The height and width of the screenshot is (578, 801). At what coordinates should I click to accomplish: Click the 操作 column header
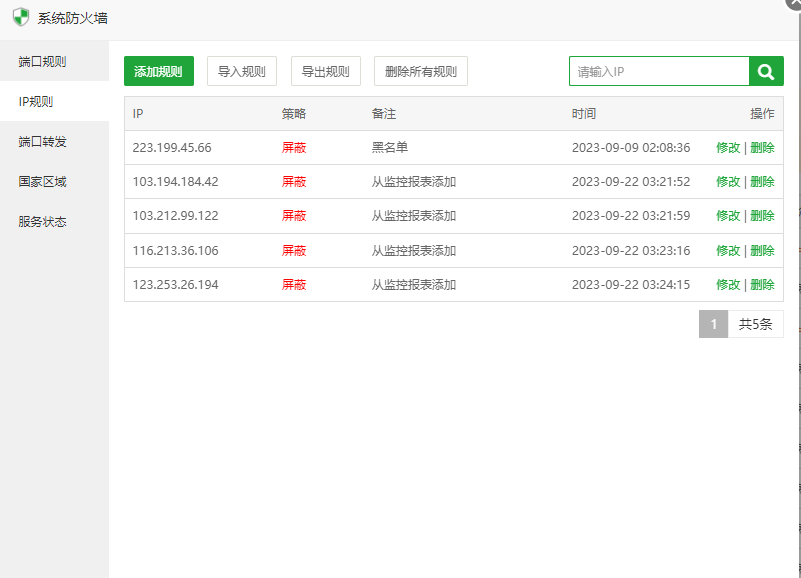coord(762,113)
